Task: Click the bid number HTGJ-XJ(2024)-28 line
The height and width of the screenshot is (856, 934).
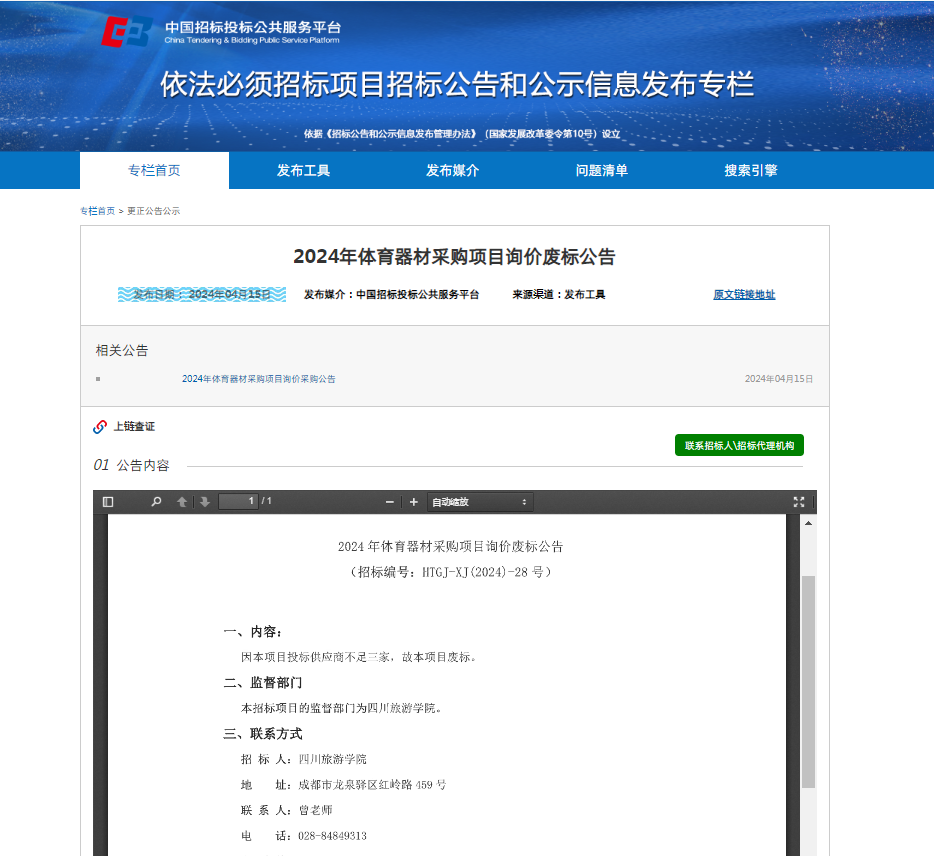Action: (x=451, y=572)
